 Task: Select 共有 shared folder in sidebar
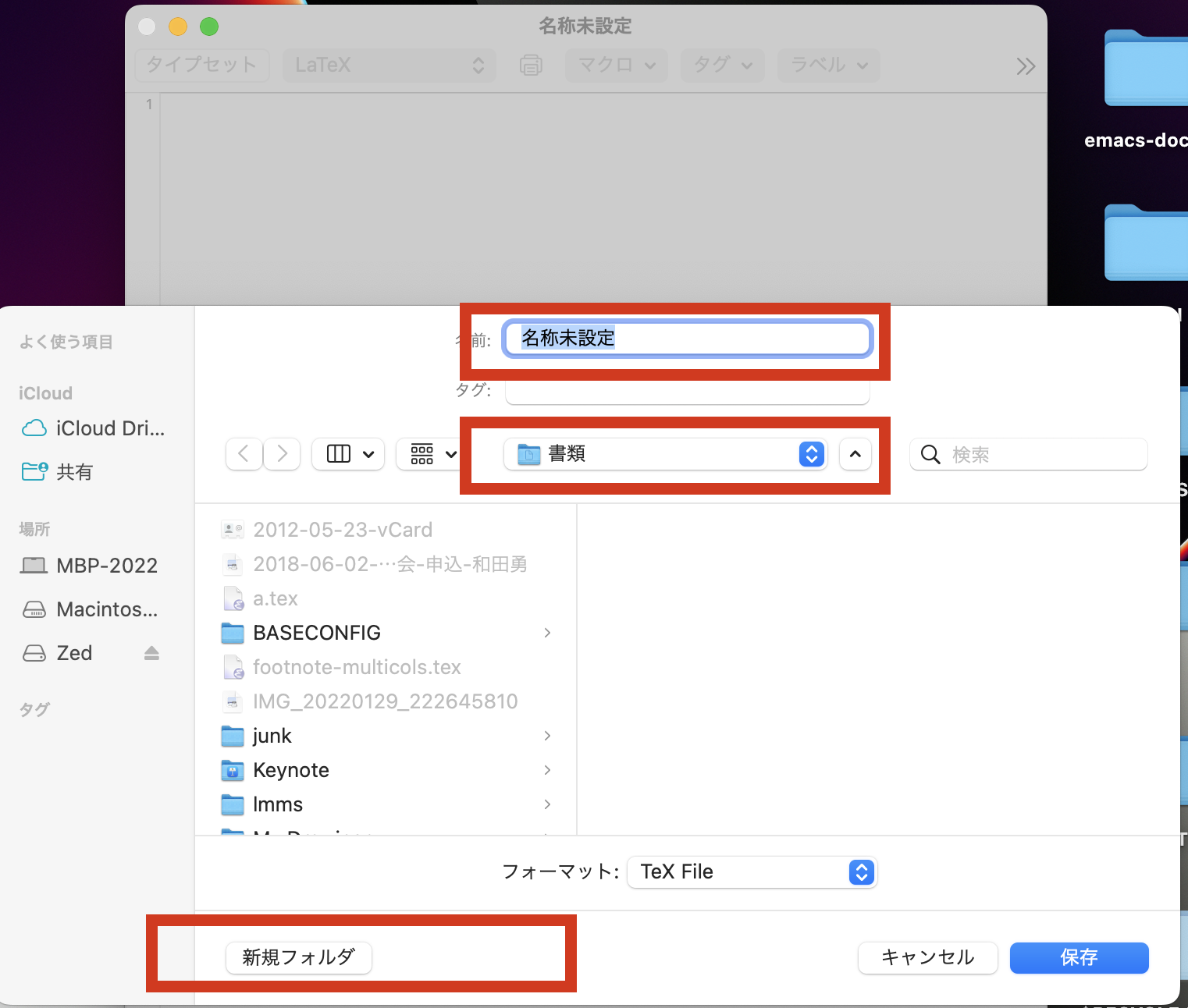(59, 472)
